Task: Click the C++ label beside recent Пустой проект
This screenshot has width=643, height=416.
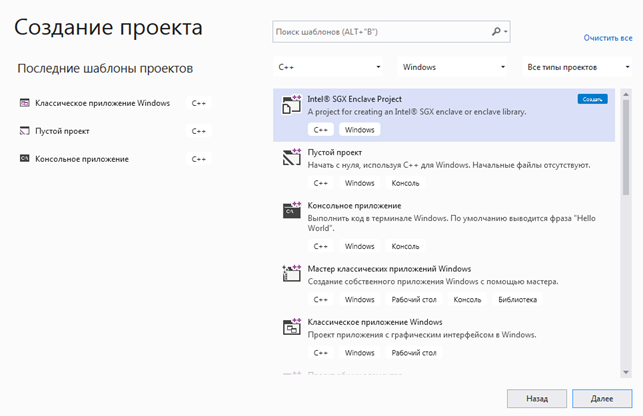Action: [x=198, y=131]
